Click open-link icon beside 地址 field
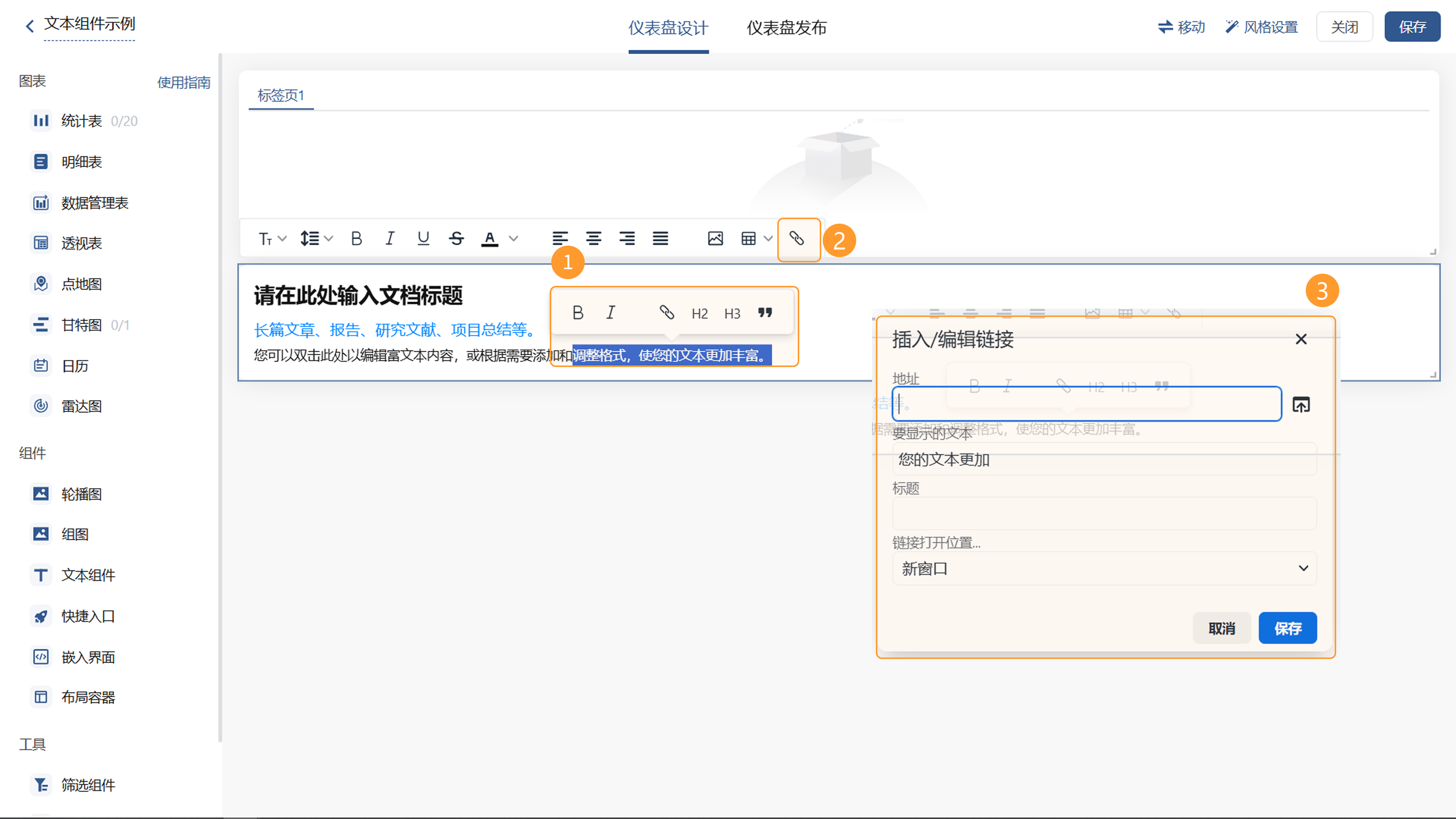 click(x=1301, y=405)
